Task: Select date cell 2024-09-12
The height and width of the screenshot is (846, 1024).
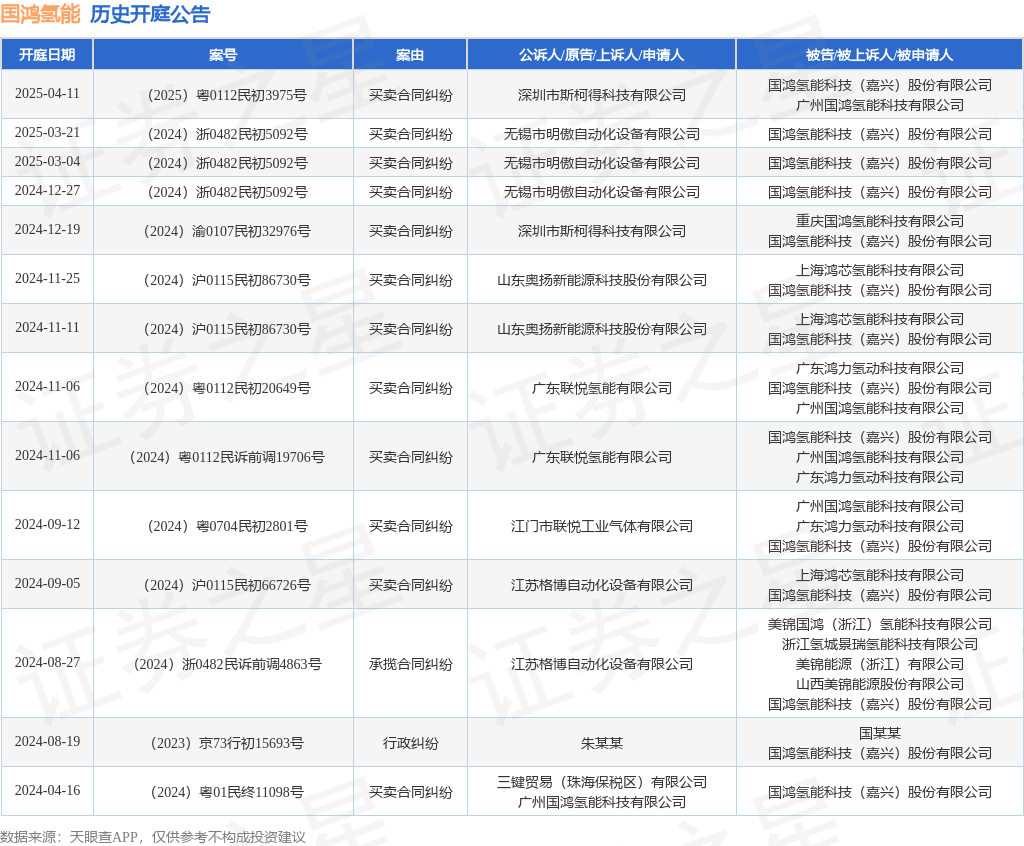Action: coord(47,525)
